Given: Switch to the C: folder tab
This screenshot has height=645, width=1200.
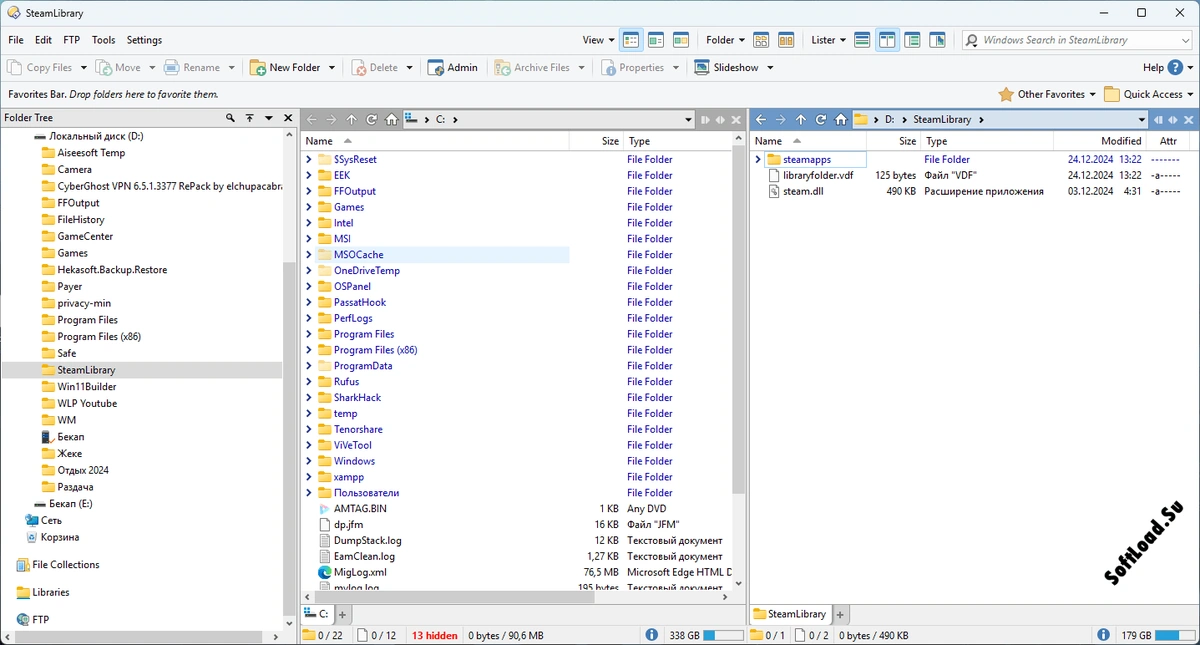Looking at the screenshot, I should [x=317, y=614].
